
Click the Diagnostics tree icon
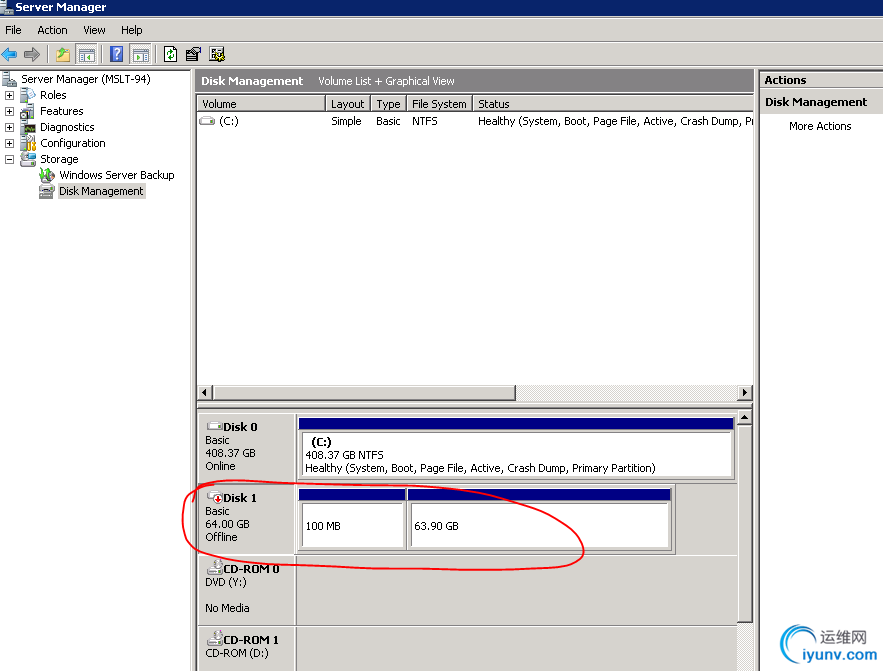[x=29, y=128]
